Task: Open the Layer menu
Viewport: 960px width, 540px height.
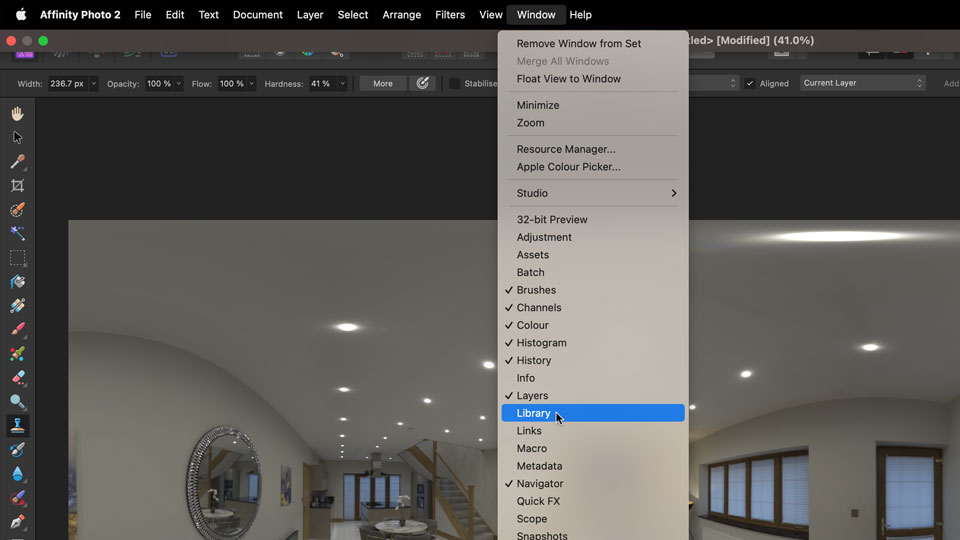Action: 310,15
